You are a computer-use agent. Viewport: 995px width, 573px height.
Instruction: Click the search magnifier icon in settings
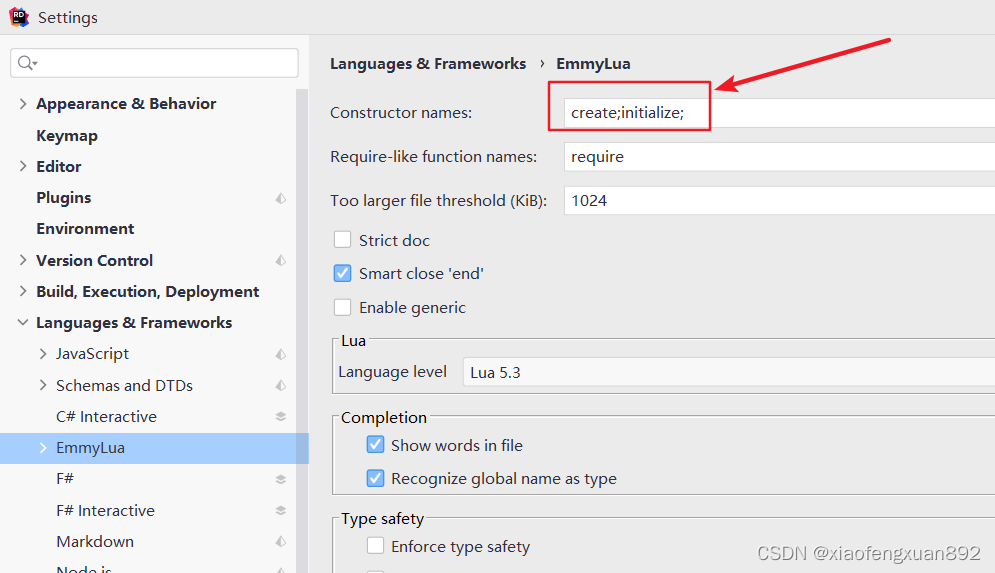[x=27, y=63]
